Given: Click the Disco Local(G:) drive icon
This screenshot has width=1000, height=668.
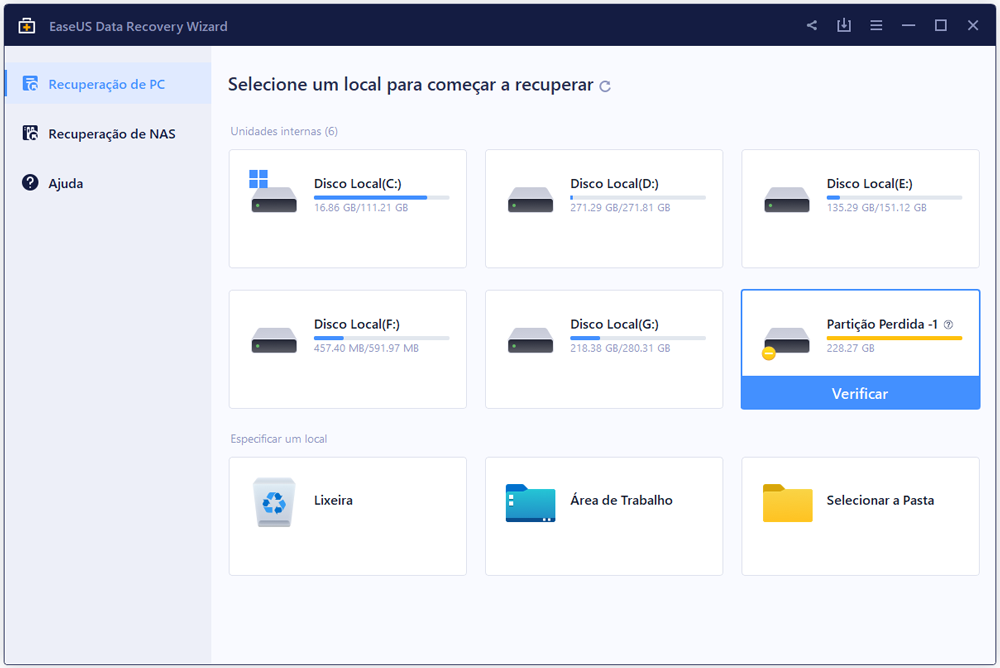Looking at the screenshot, I should (x=531, y=340).
